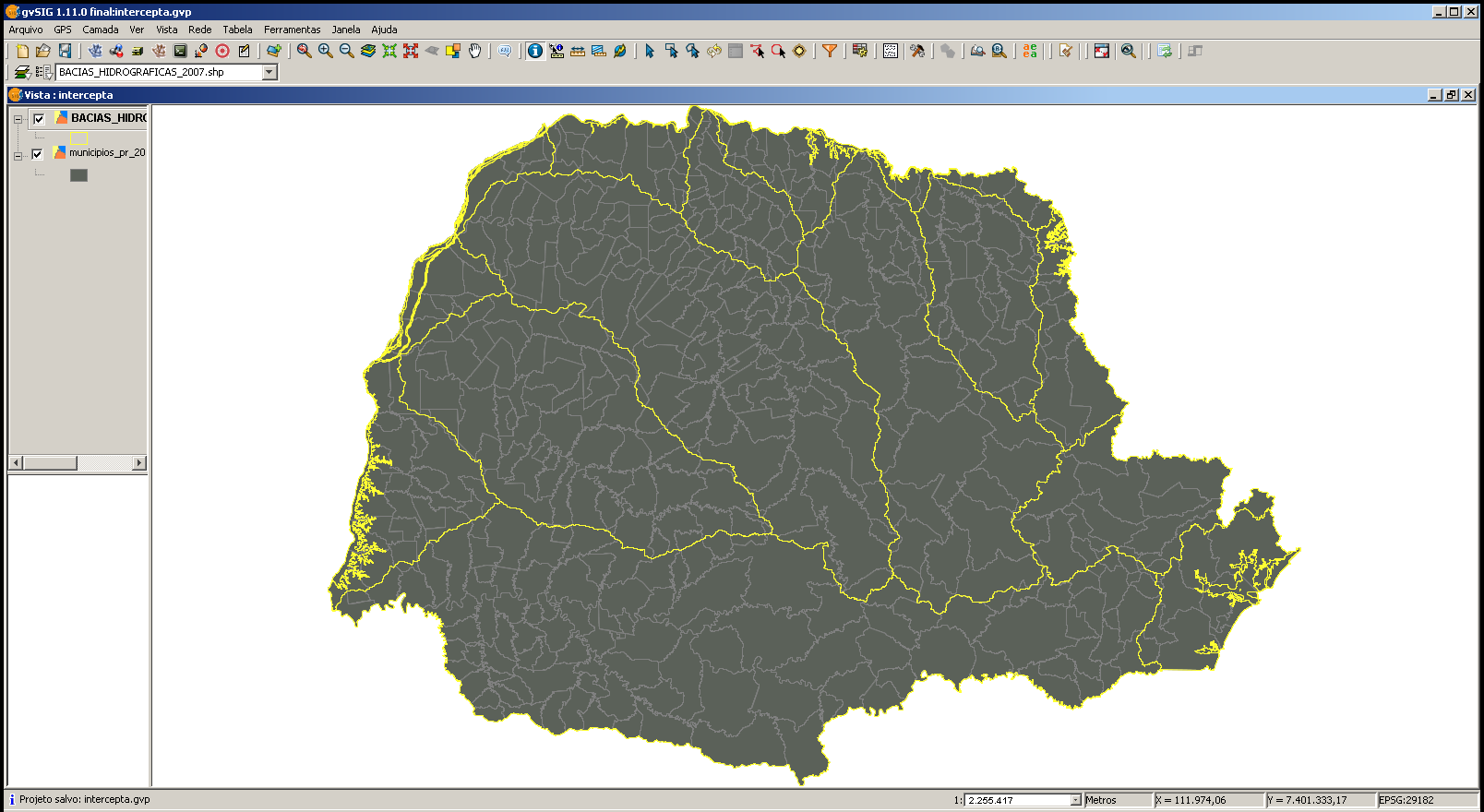This screenshot has width=1484, height=812.
Task: Toggle the municipios_pr layer visibility checkbox
Action: click(38, 154)
